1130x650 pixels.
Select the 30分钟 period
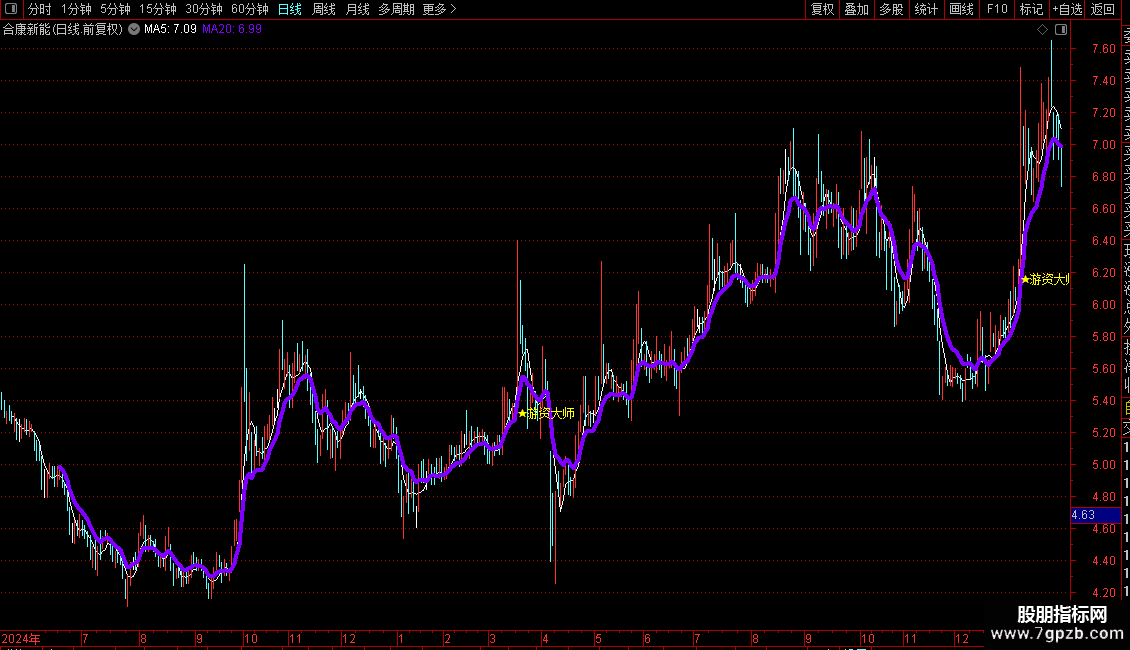(203, 9)
